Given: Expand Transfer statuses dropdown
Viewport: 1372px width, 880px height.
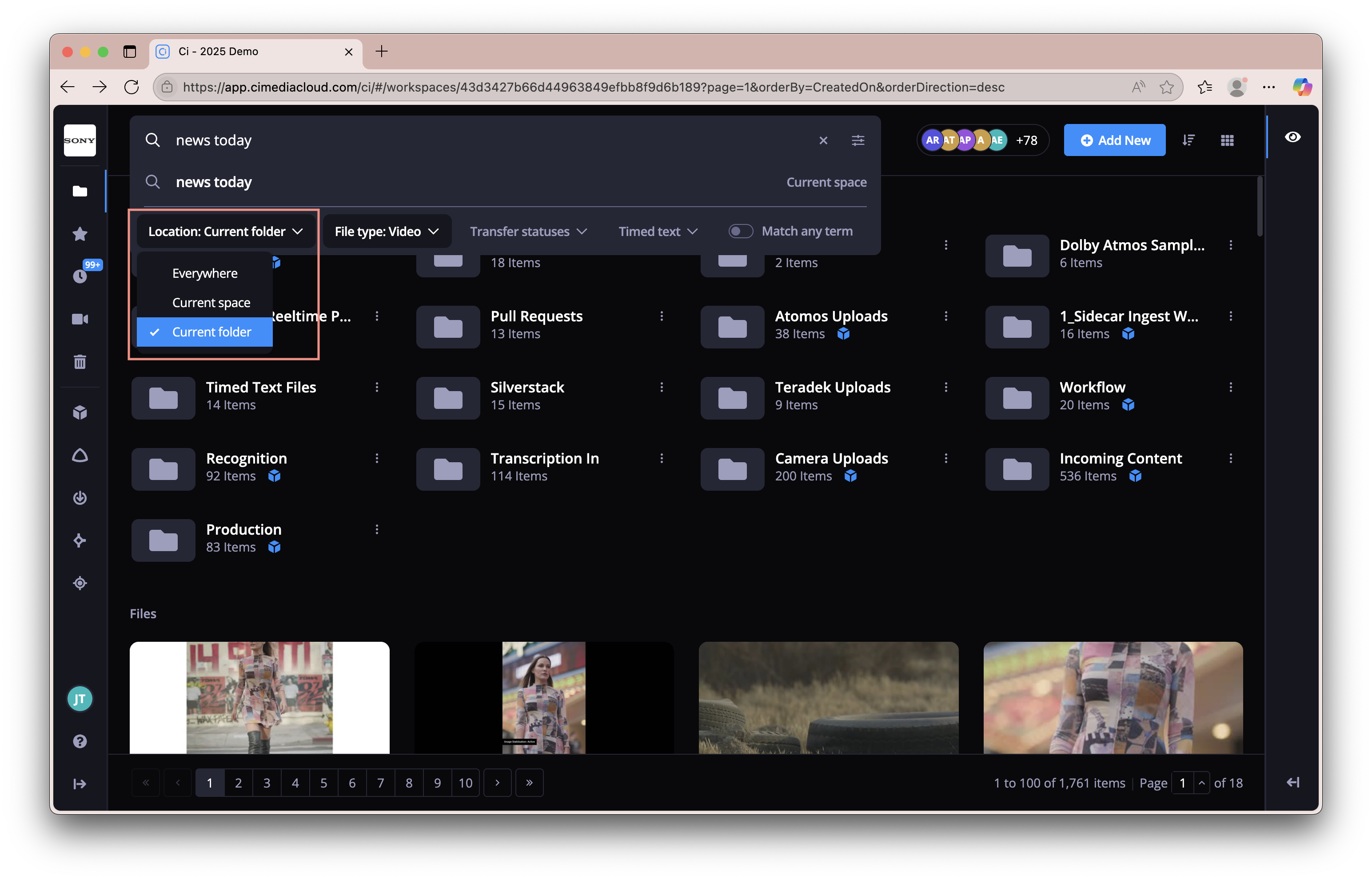Looking at the screenshot, I should 528,232.
